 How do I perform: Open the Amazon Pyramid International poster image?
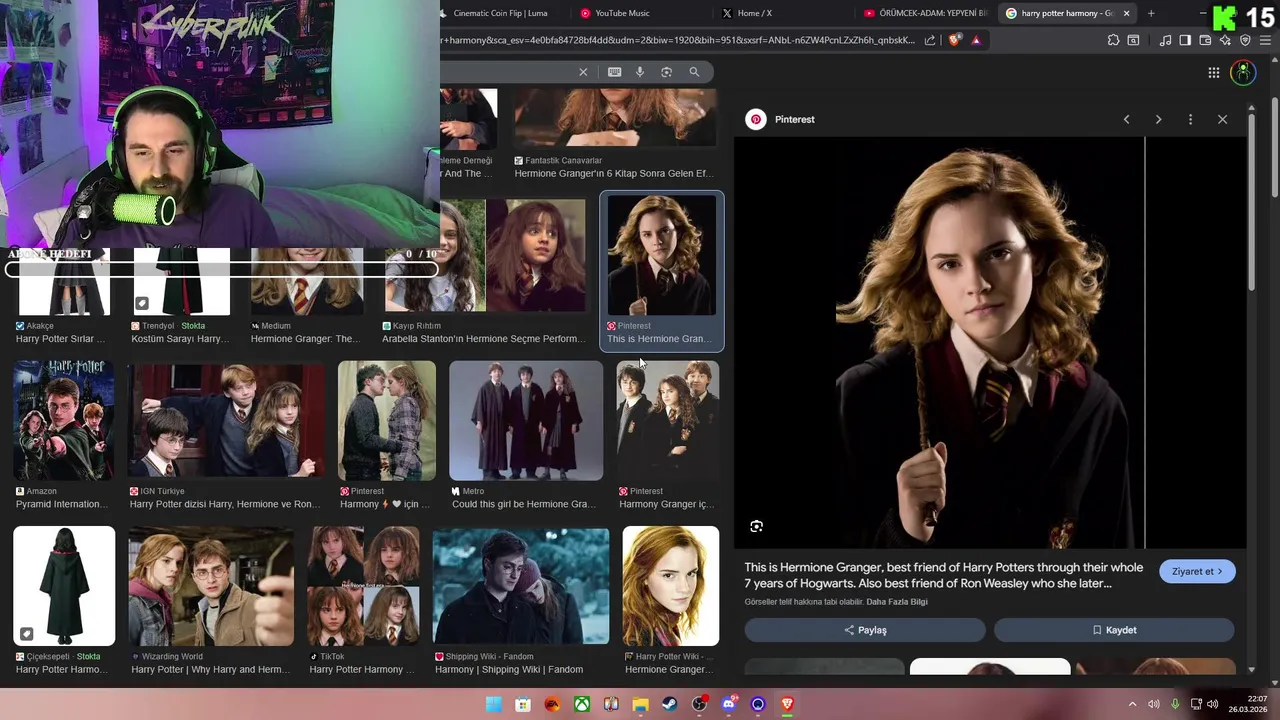click(x=64, y=421)
